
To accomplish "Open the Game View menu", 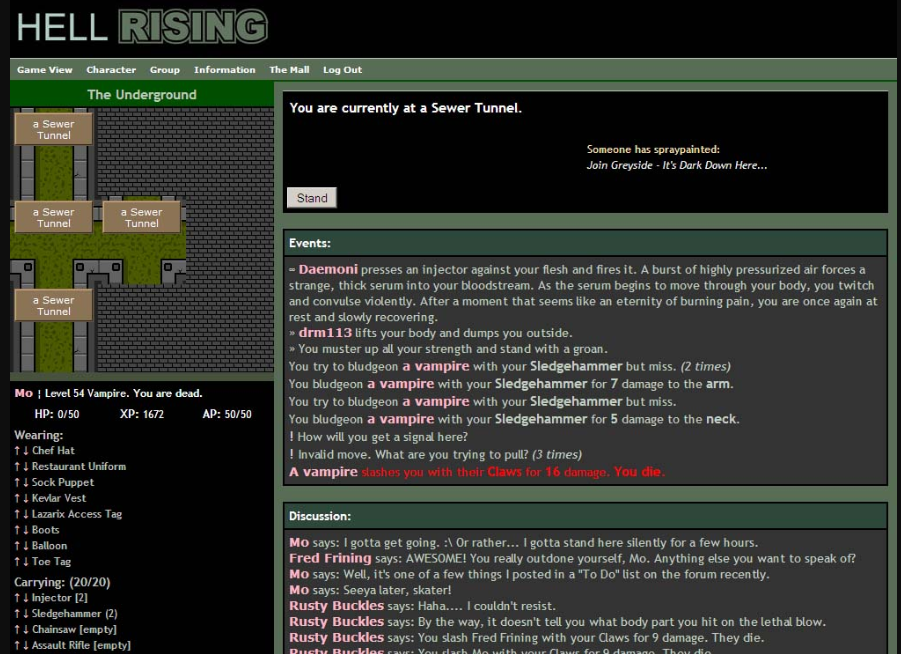I will [x=45, y=70].
